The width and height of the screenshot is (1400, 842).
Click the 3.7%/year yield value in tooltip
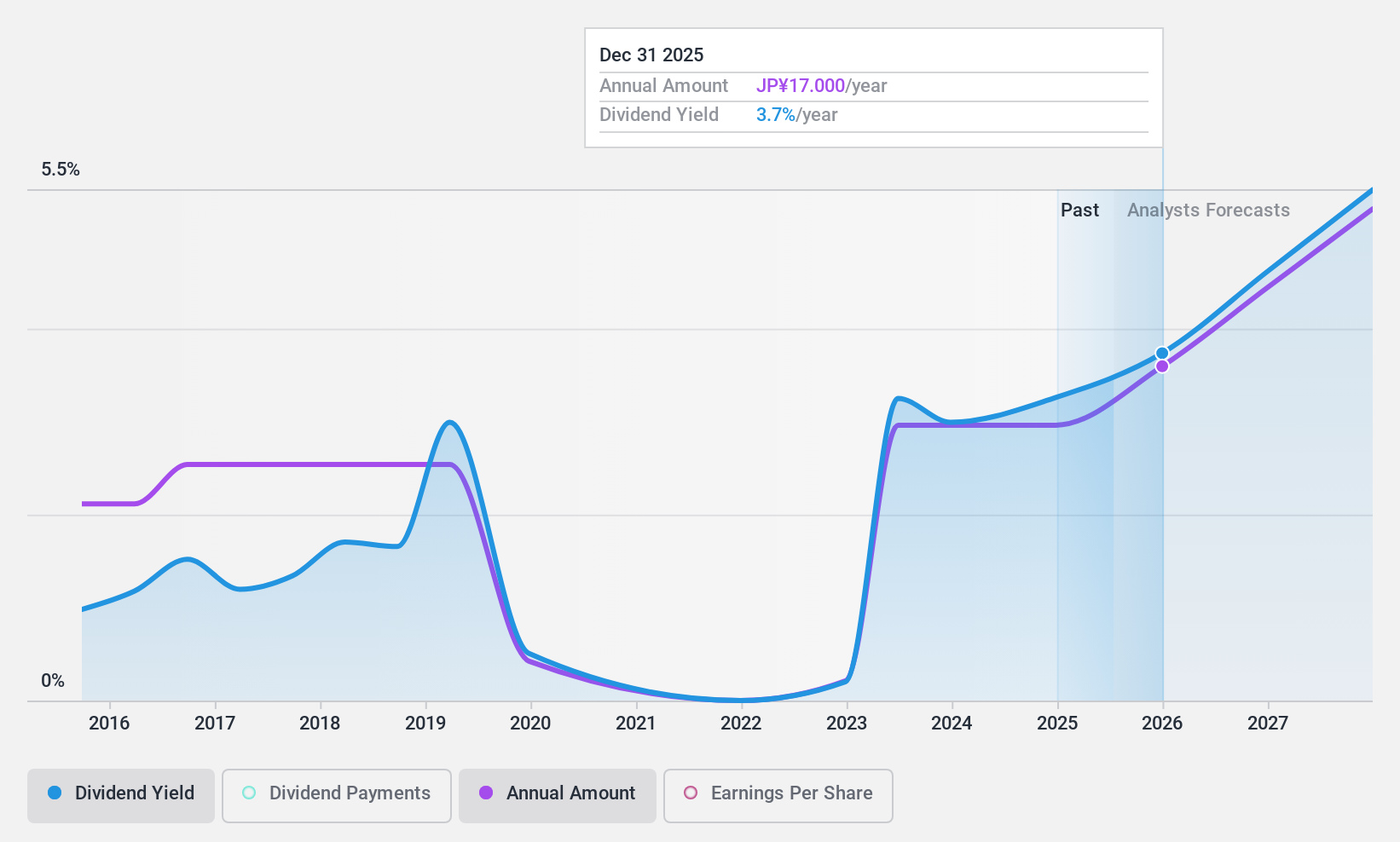[x=797, y=115]
